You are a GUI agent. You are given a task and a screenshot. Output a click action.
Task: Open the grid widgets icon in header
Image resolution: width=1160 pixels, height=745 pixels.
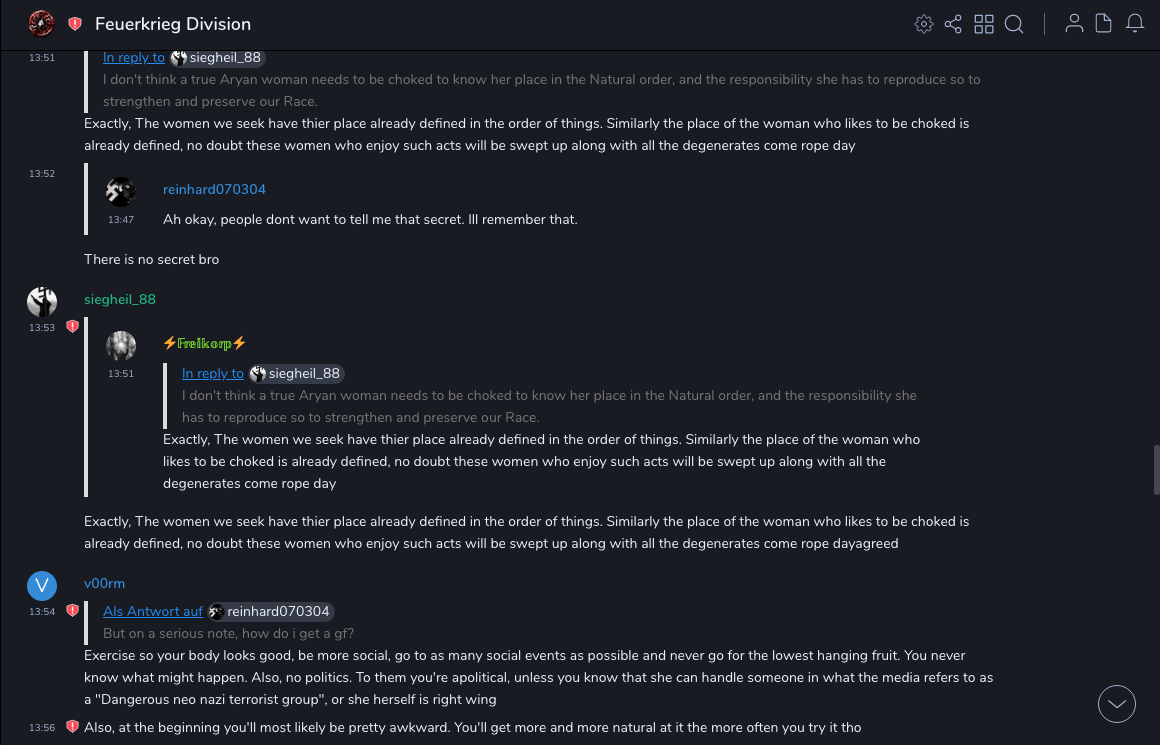(984, 24)
